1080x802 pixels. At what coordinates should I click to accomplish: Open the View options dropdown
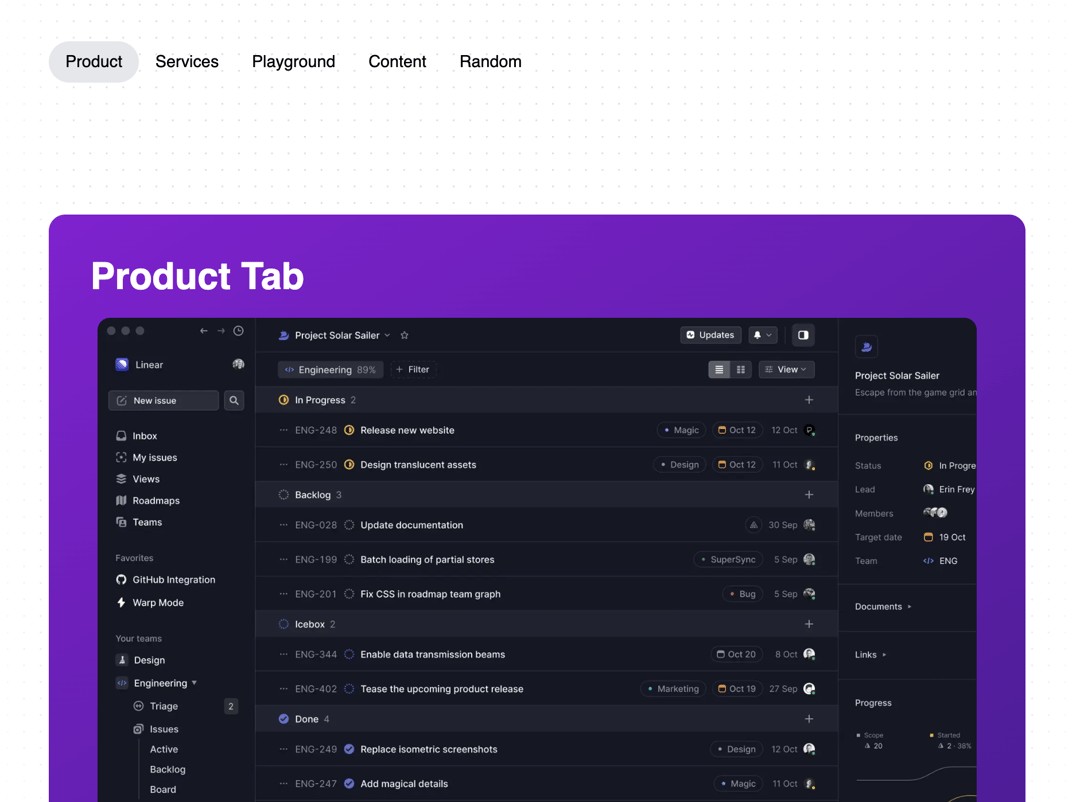[787, 369]
